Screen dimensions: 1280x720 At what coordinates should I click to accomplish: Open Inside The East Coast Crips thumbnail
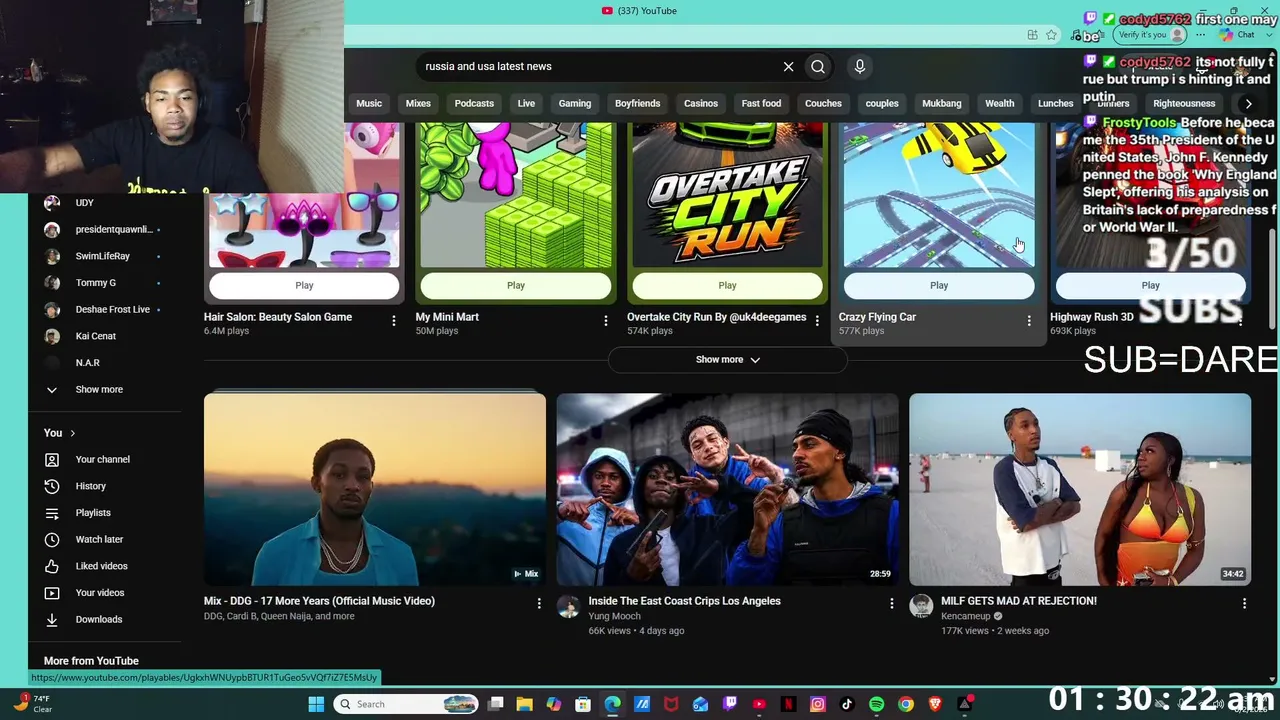[727, 489]
